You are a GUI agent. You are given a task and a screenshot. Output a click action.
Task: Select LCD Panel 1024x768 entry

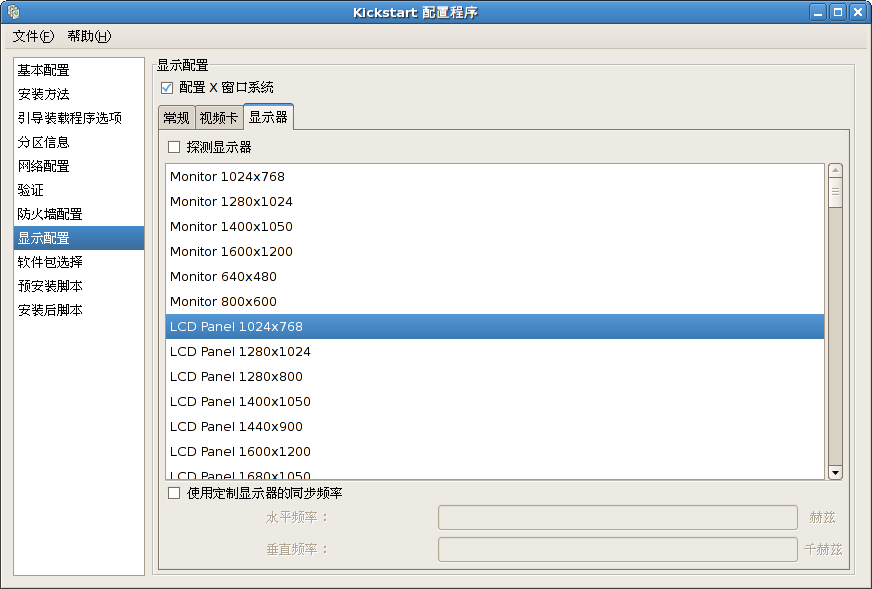[x=495, y=326]
